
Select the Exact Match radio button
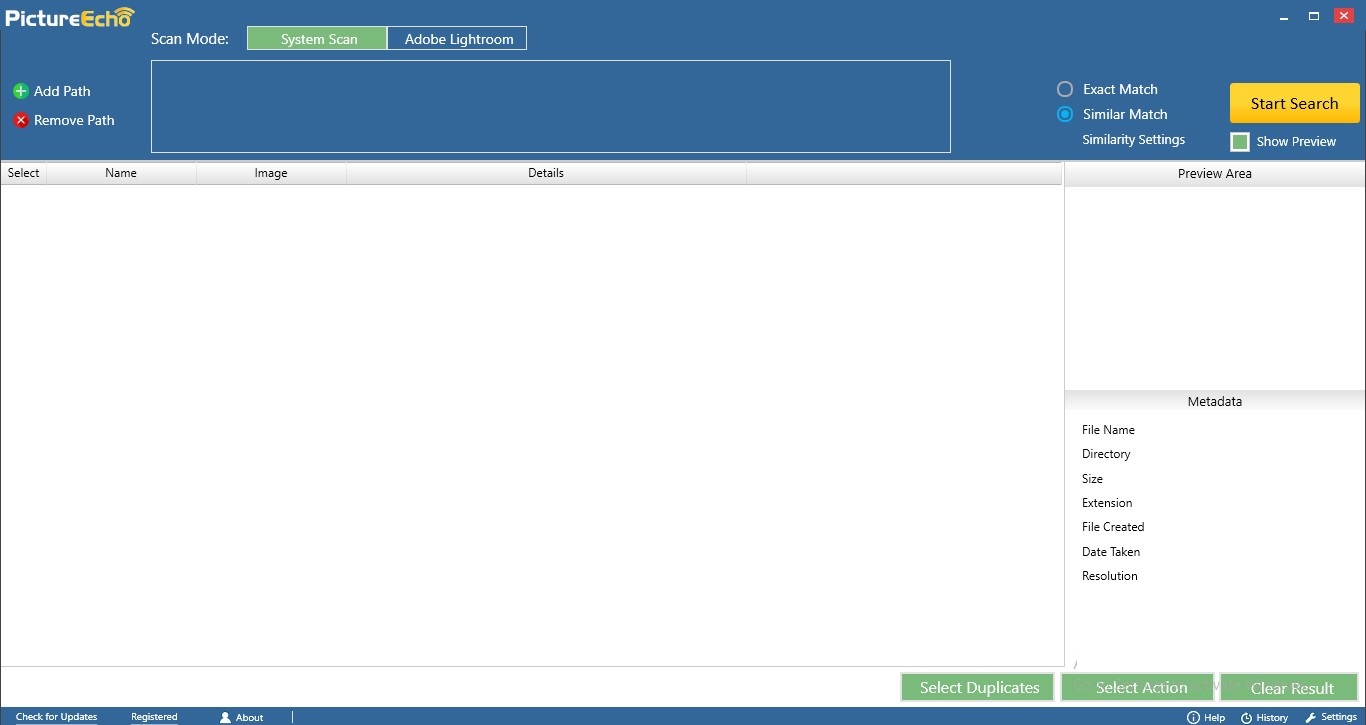pos(1065,89)
